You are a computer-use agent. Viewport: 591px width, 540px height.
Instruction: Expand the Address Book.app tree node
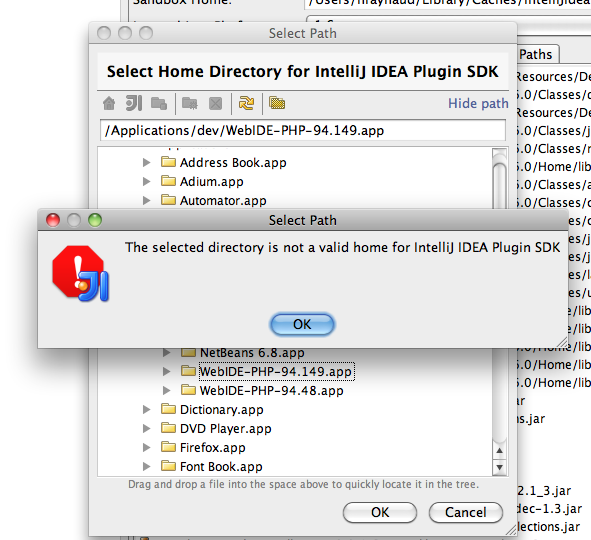point(146,162)
